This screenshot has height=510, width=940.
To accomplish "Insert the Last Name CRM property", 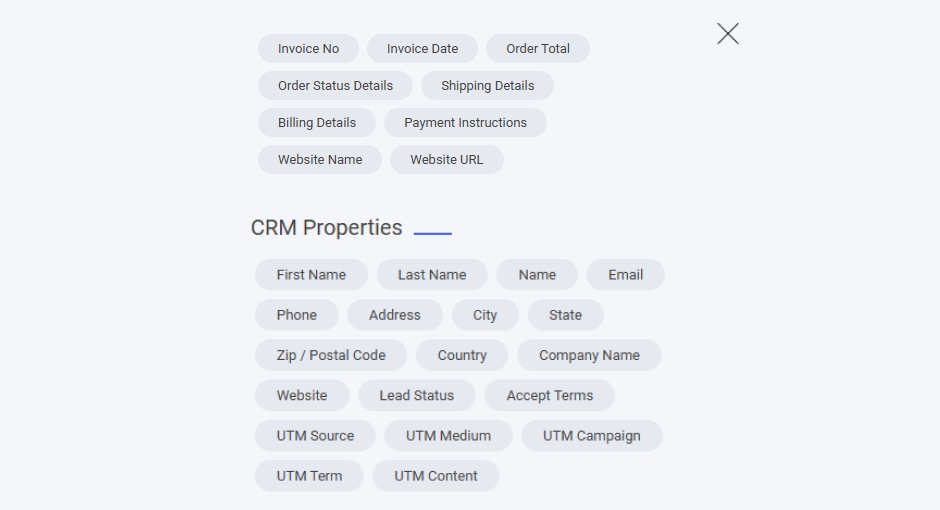I will [x=432, y=275].
